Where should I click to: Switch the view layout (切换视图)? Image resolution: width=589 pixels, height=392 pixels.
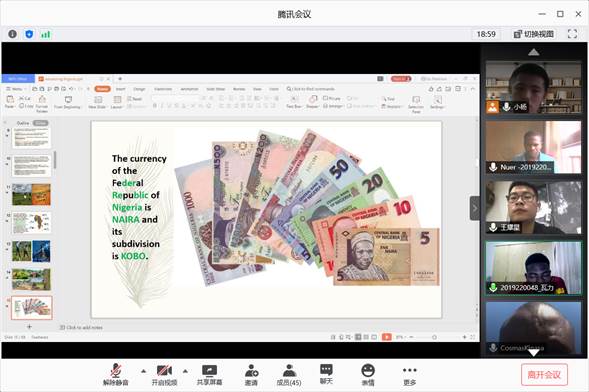534,34
